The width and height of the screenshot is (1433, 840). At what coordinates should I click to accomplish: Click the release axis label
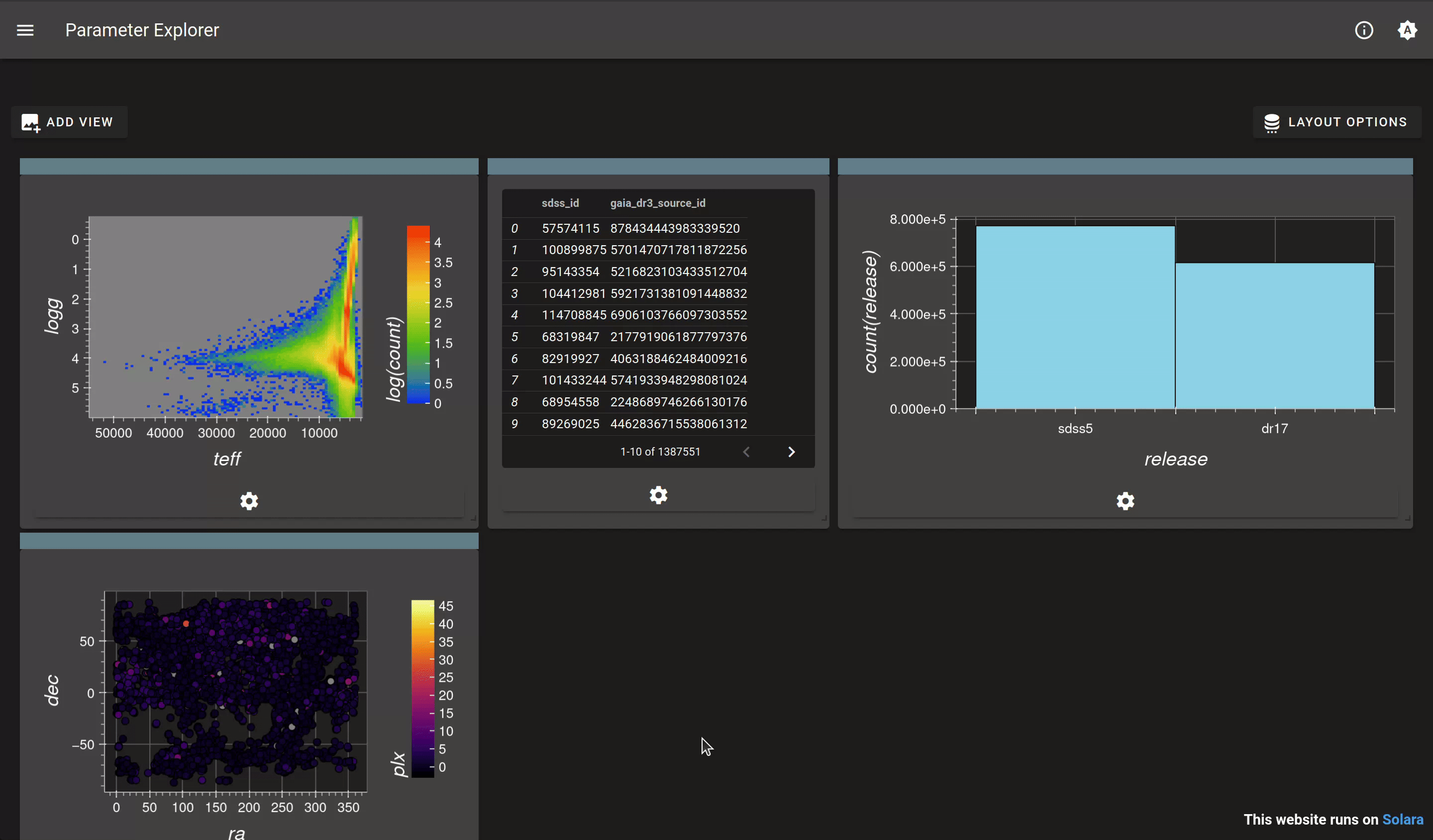pyautogui.click(x=1176, y=459)
